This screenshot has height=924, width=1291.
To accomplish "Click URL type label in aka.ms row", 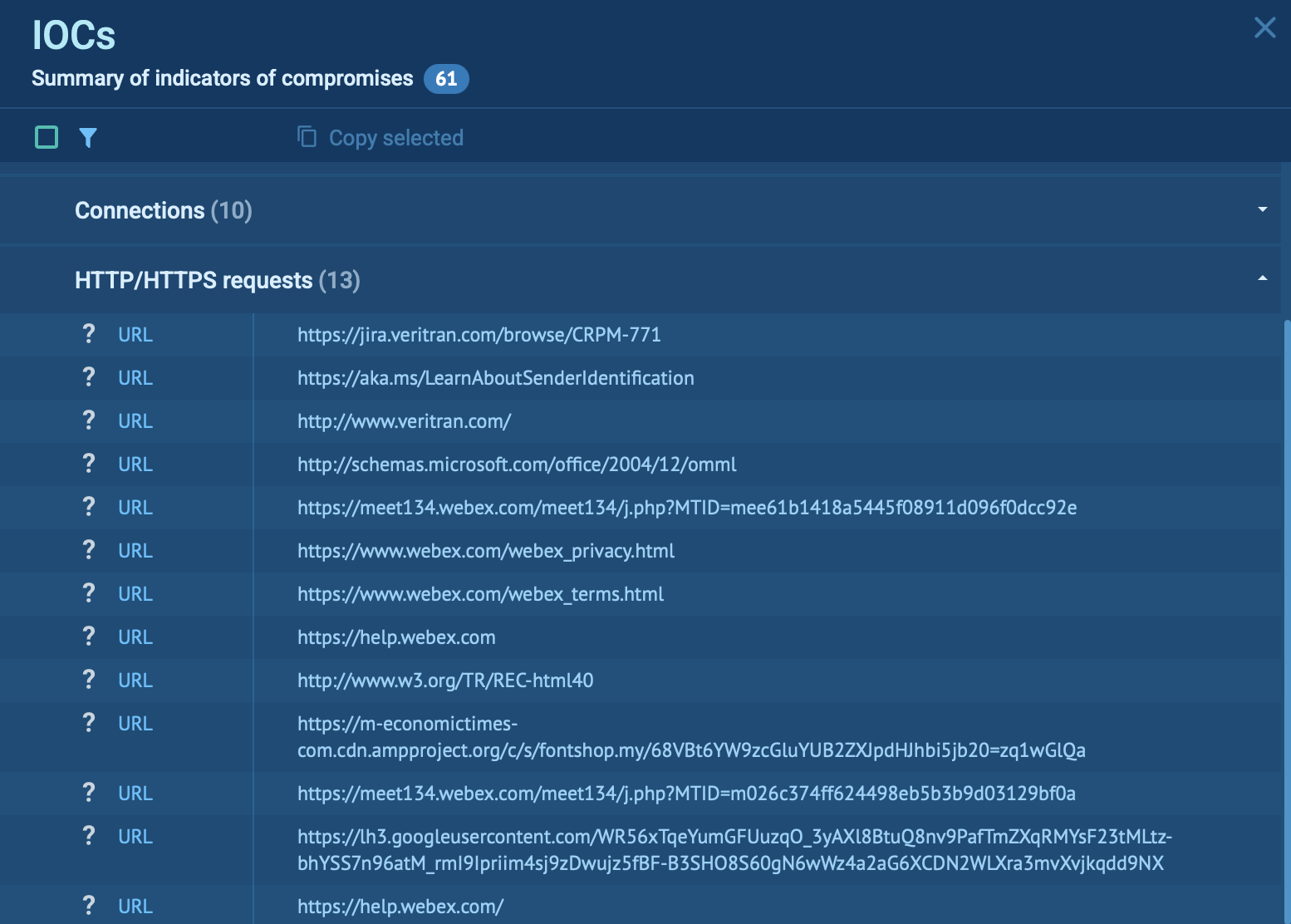I will pyautogui.click(x=135, y=378).
